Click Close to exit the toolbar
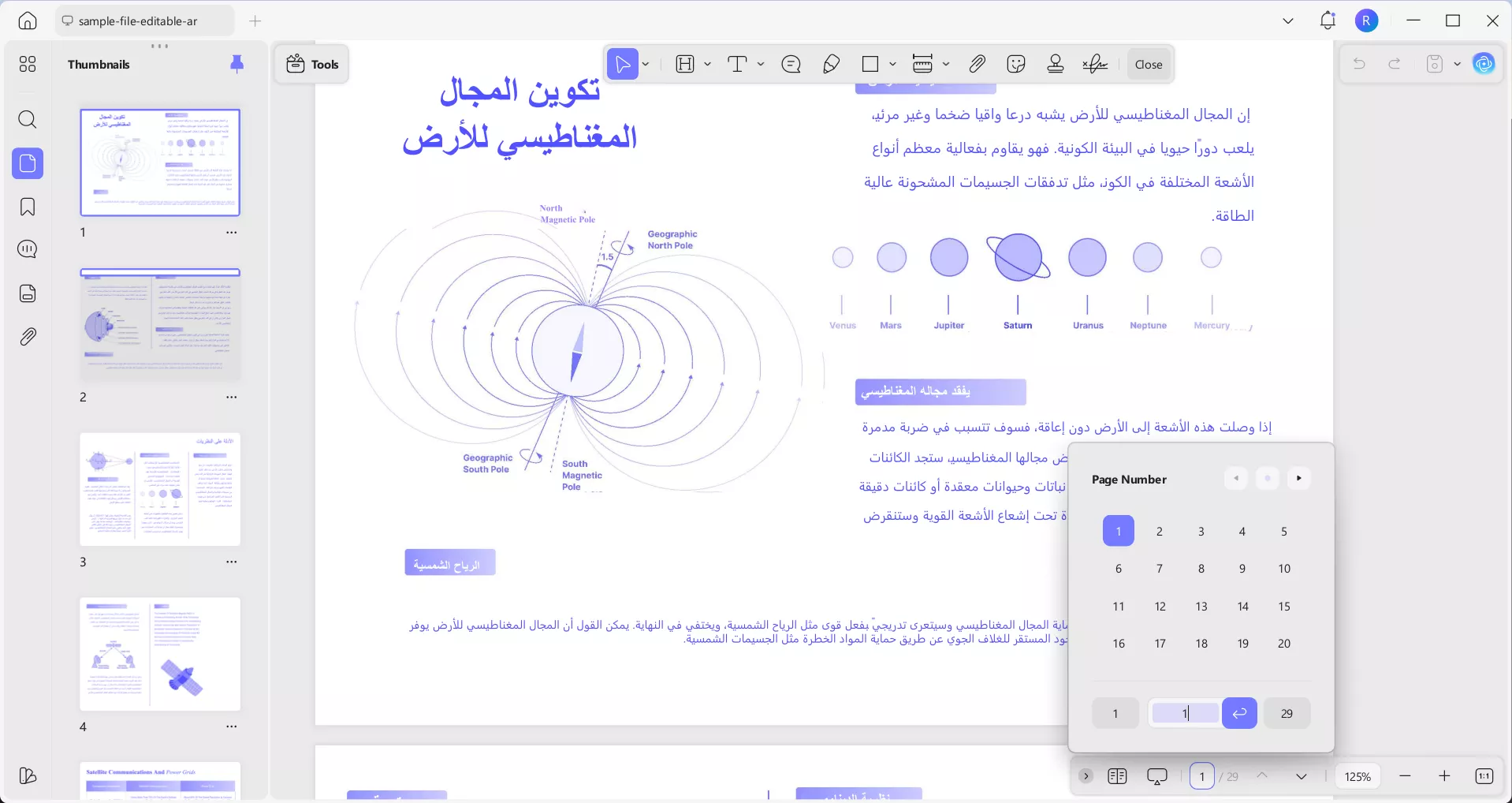Viewport: 1512px width, 803px height. [x=1148, y=64]
